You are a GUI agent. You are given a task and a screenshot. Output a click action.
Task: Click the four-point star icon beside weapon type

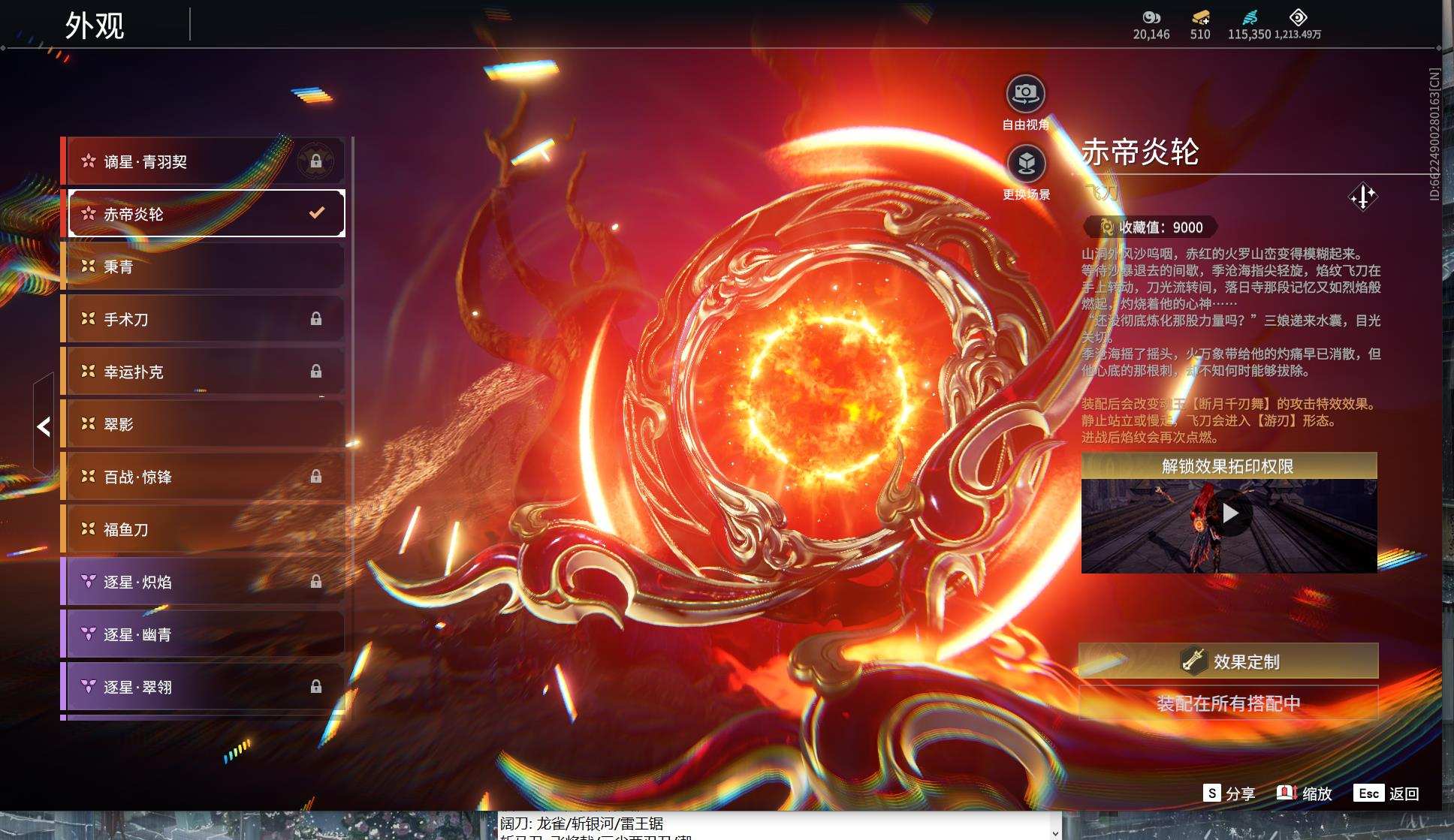pos(1362,197)
